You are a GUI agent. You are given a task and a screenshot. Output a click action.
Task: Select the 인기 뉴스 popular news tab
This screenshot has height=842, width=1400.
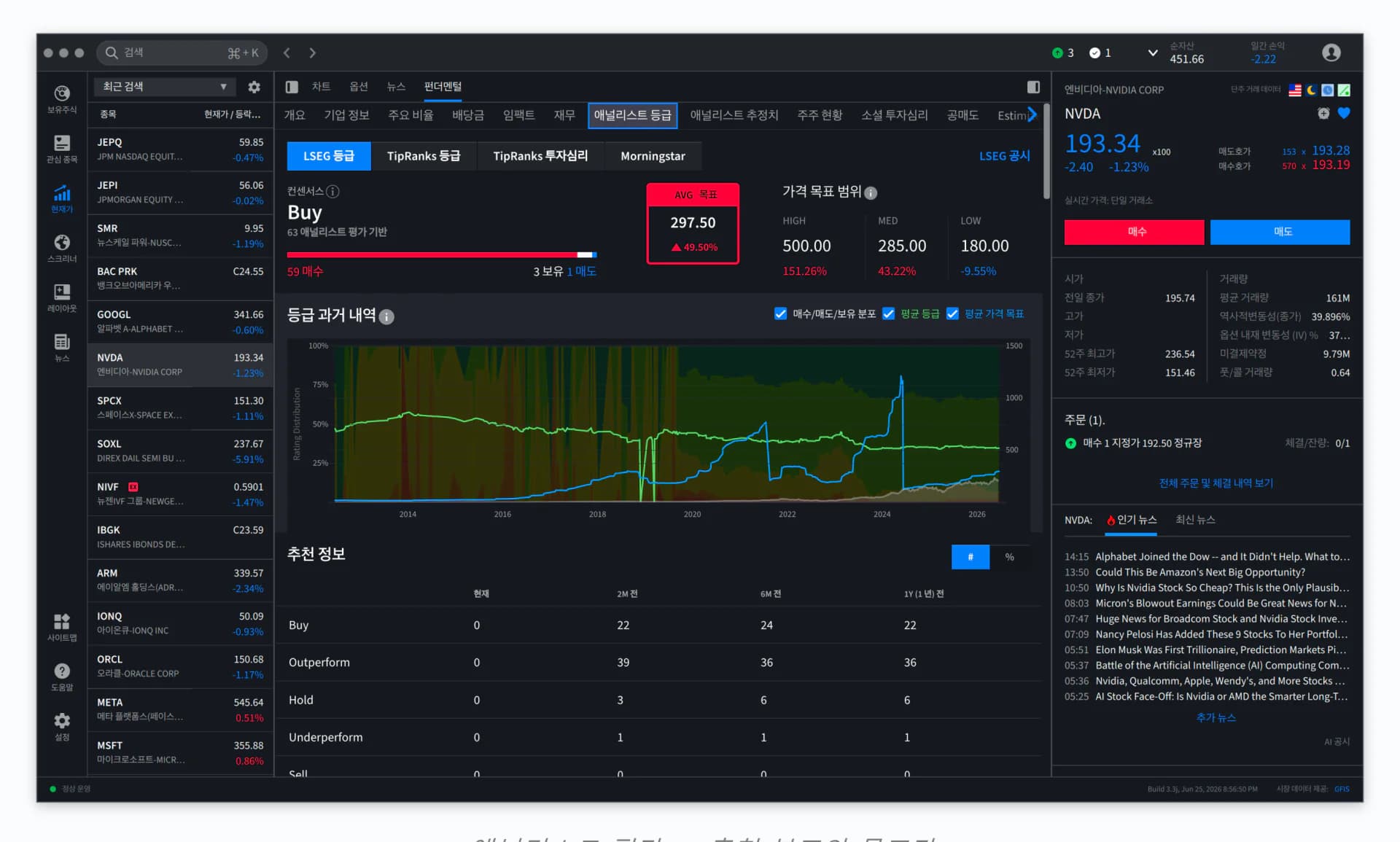[x=1131, y=520]
